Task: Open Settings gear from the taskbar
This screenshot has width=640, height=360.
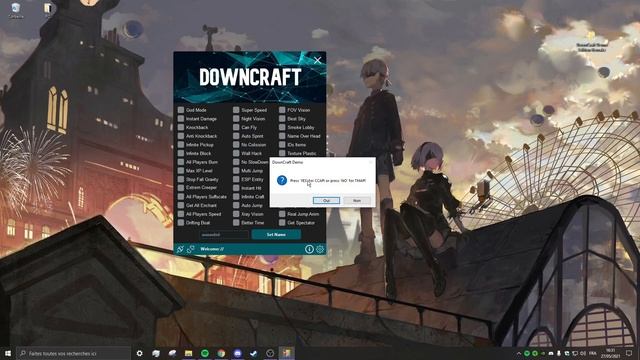Action: point(140,353)
